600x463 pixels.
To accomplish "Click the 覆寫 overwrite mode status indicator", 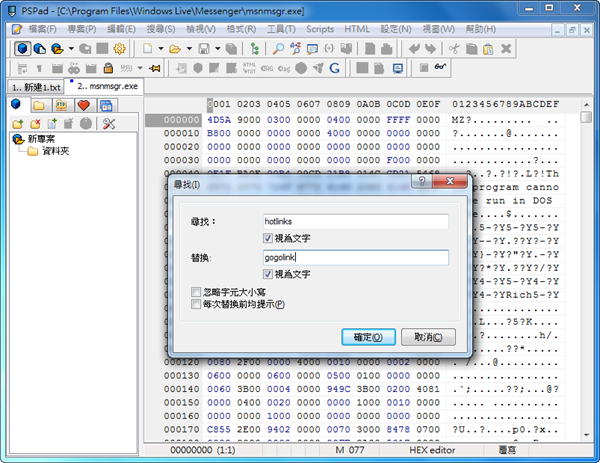I will click(x=507, y=450).
